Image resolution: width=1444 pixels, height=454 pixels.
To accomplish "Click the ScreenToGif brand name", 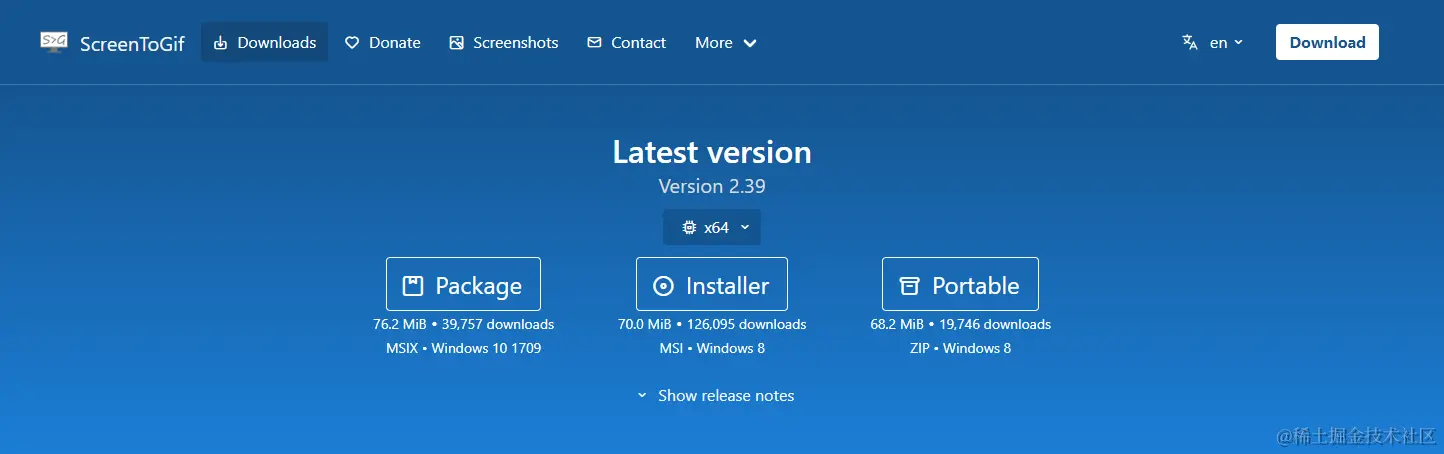I will (132, 43).
